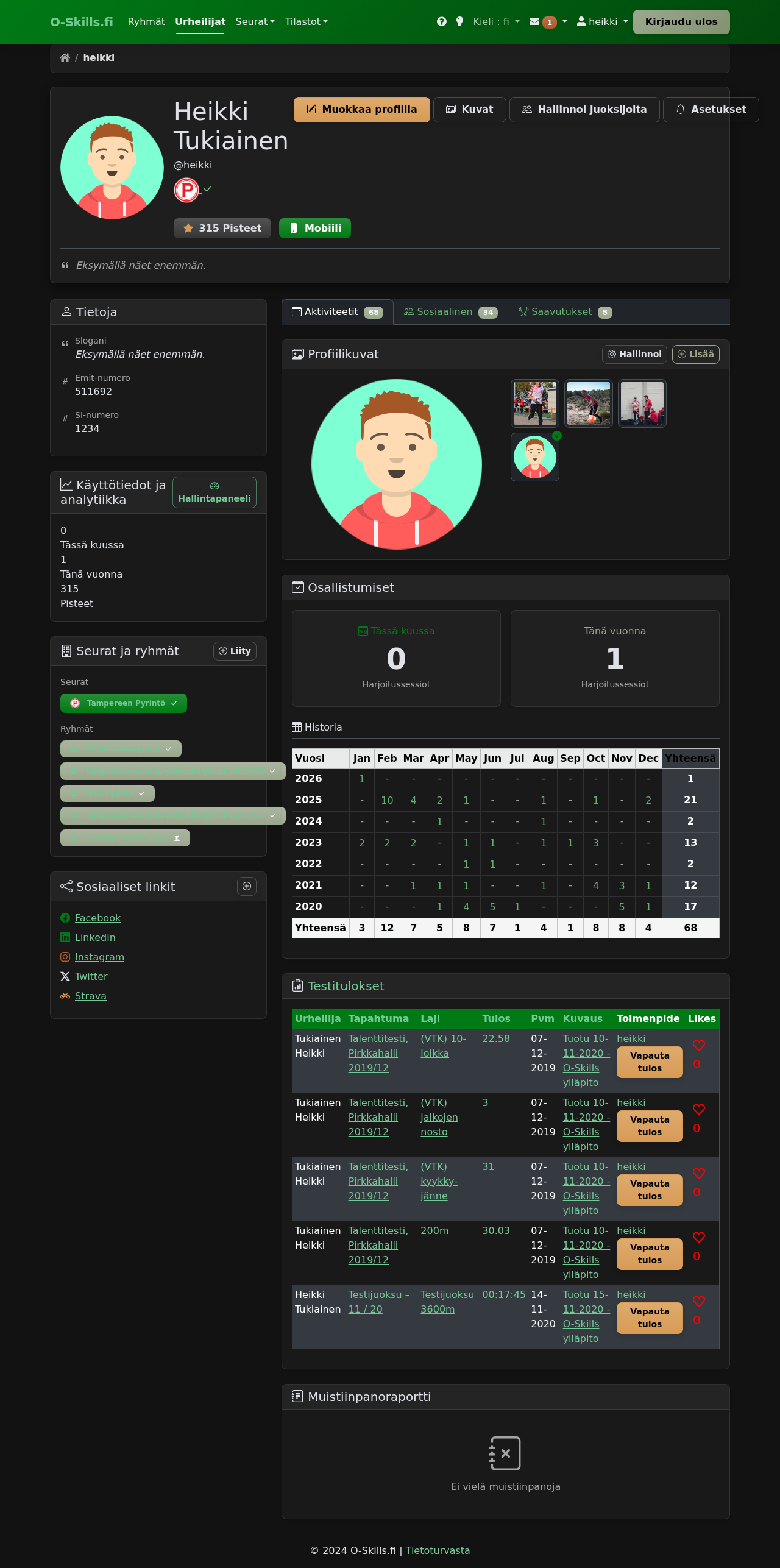780x1568 pixels.
Task: Click Vapauta tulos for the 22.58 result
Action: click(650, 1062)
